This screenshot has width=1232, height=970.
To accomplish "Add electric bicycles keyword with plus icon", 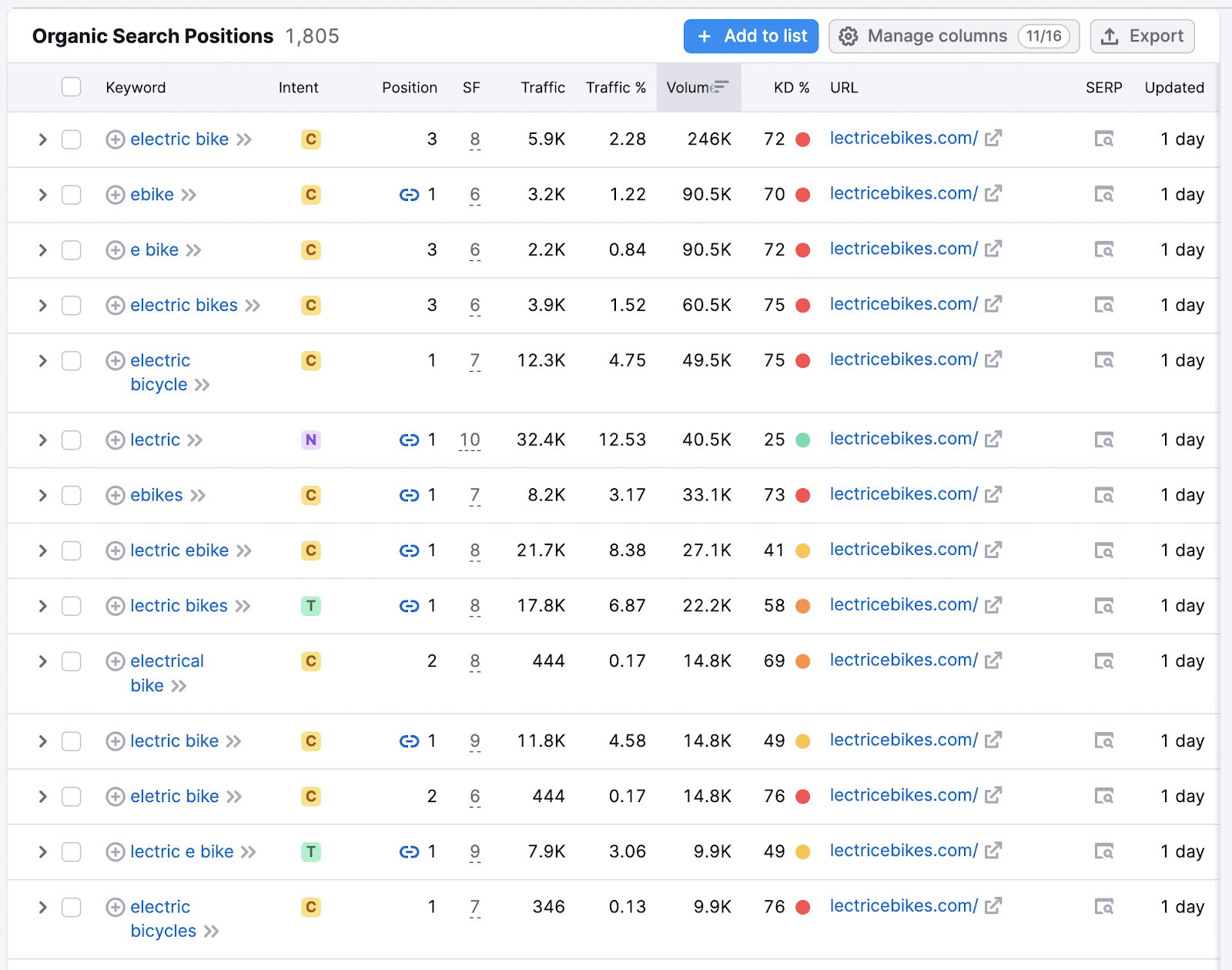I will click(x=115, y=908).
